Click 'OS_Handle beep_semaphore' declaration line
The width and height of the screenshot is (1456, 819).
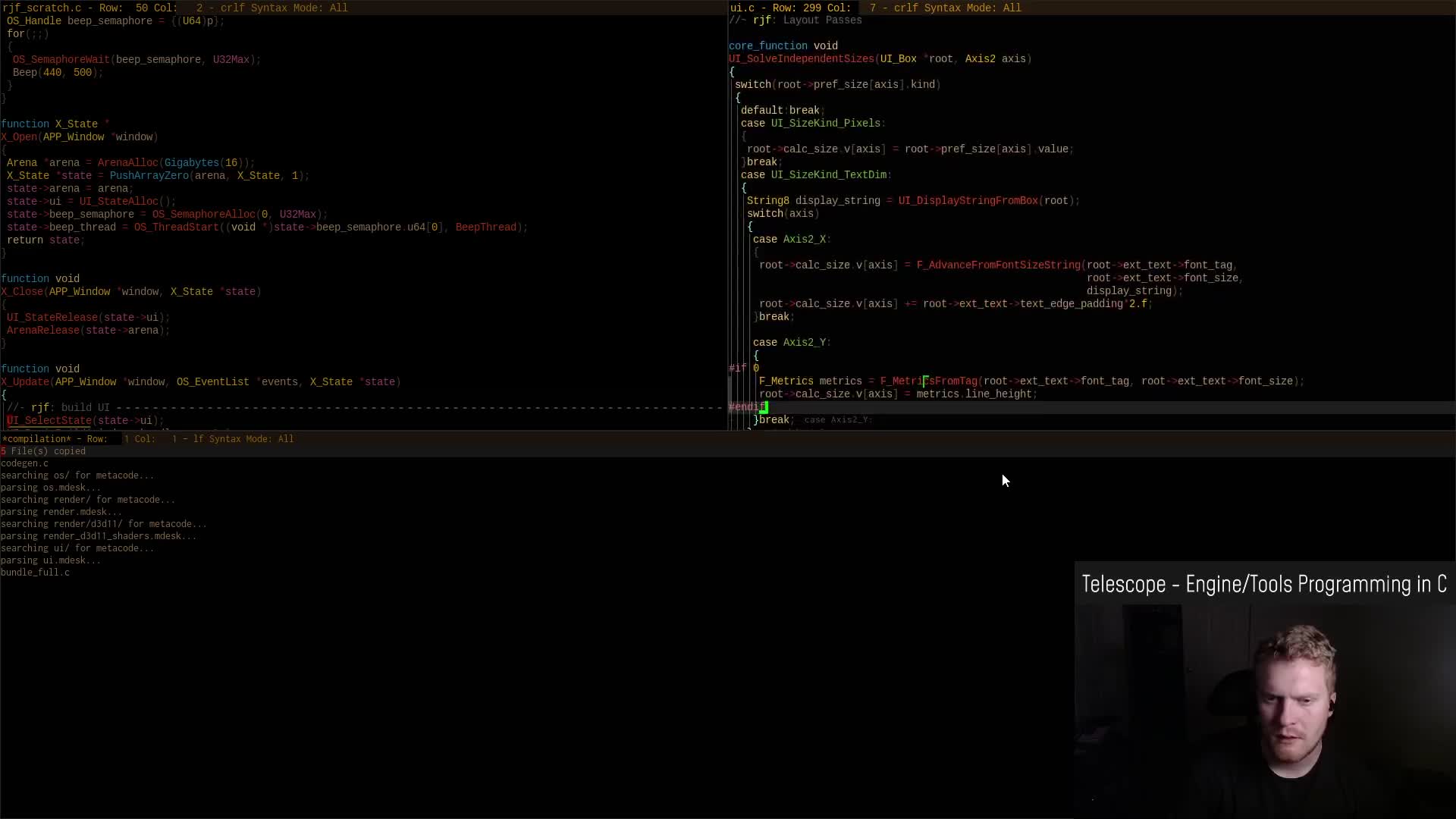click(x=116, y=20)
